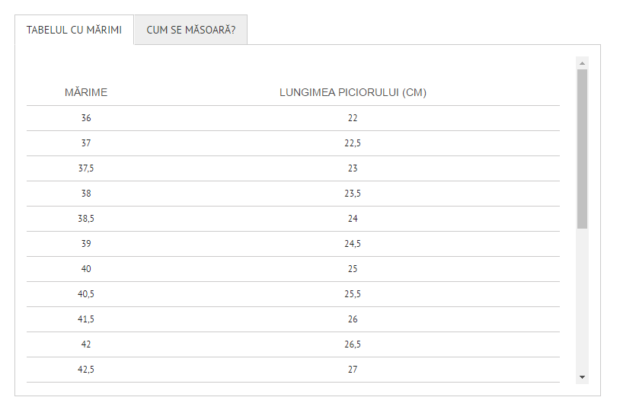The width and height of the screenshot is (620, 410).
Task: Select size 36 in the Mărime column
Action: pos(86,118)
